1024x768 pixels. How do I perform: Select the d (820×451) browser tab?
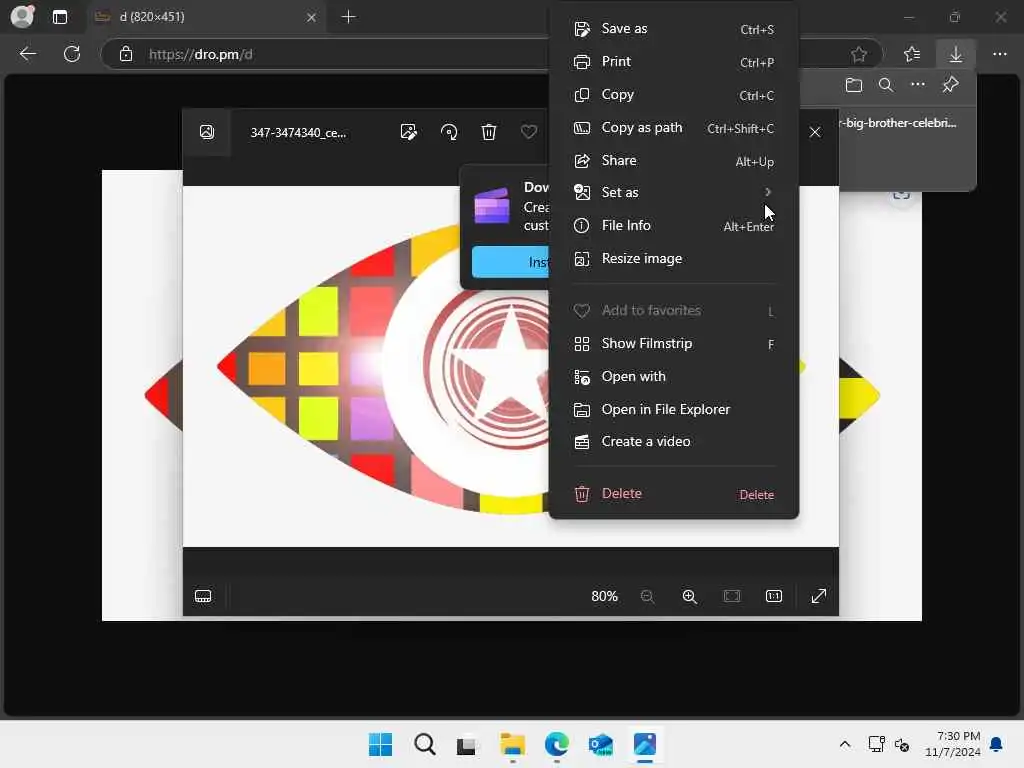pos(204,17)
